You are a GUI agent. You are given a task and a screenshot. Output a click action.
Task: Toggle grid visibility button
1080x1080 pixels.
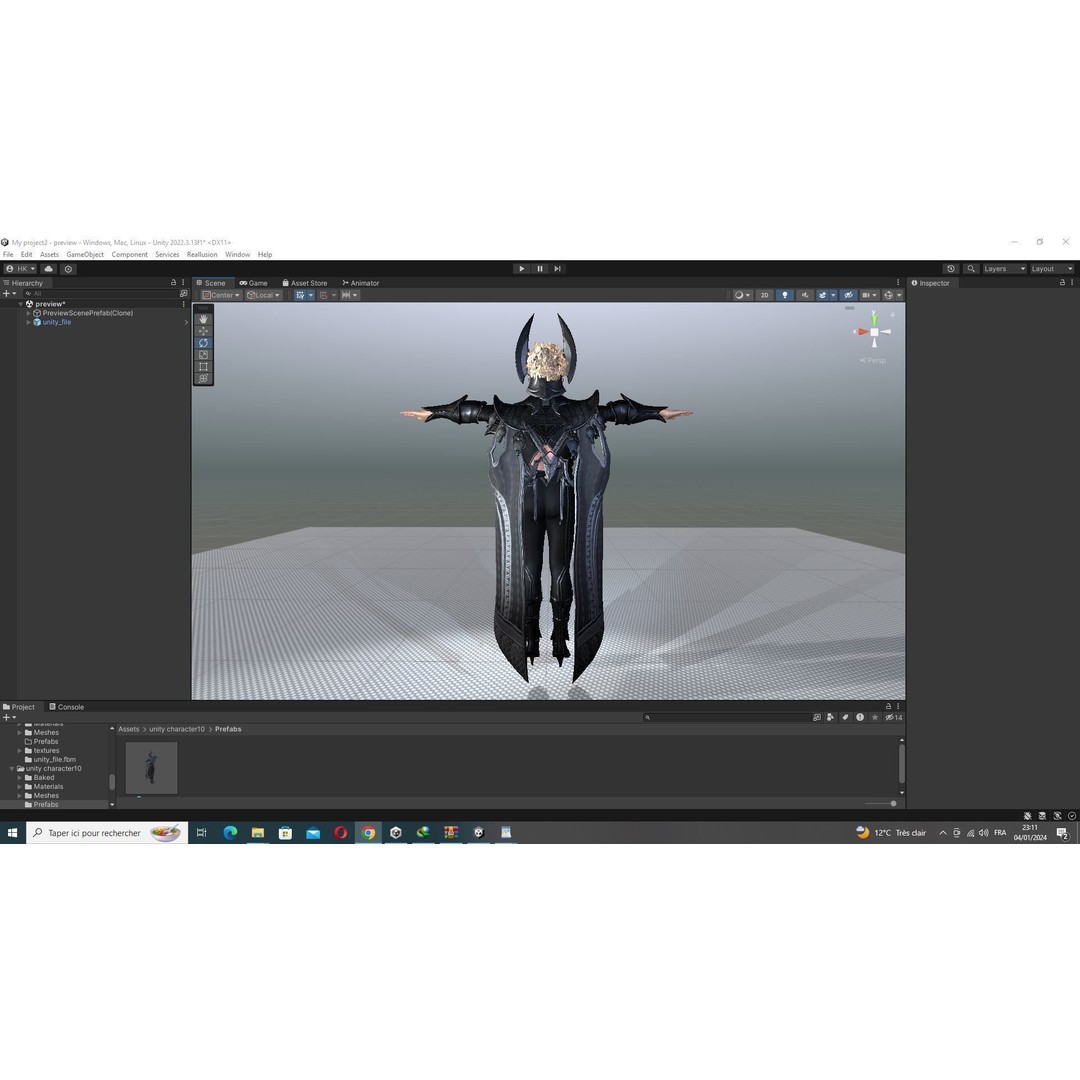(x=300, y=295)
